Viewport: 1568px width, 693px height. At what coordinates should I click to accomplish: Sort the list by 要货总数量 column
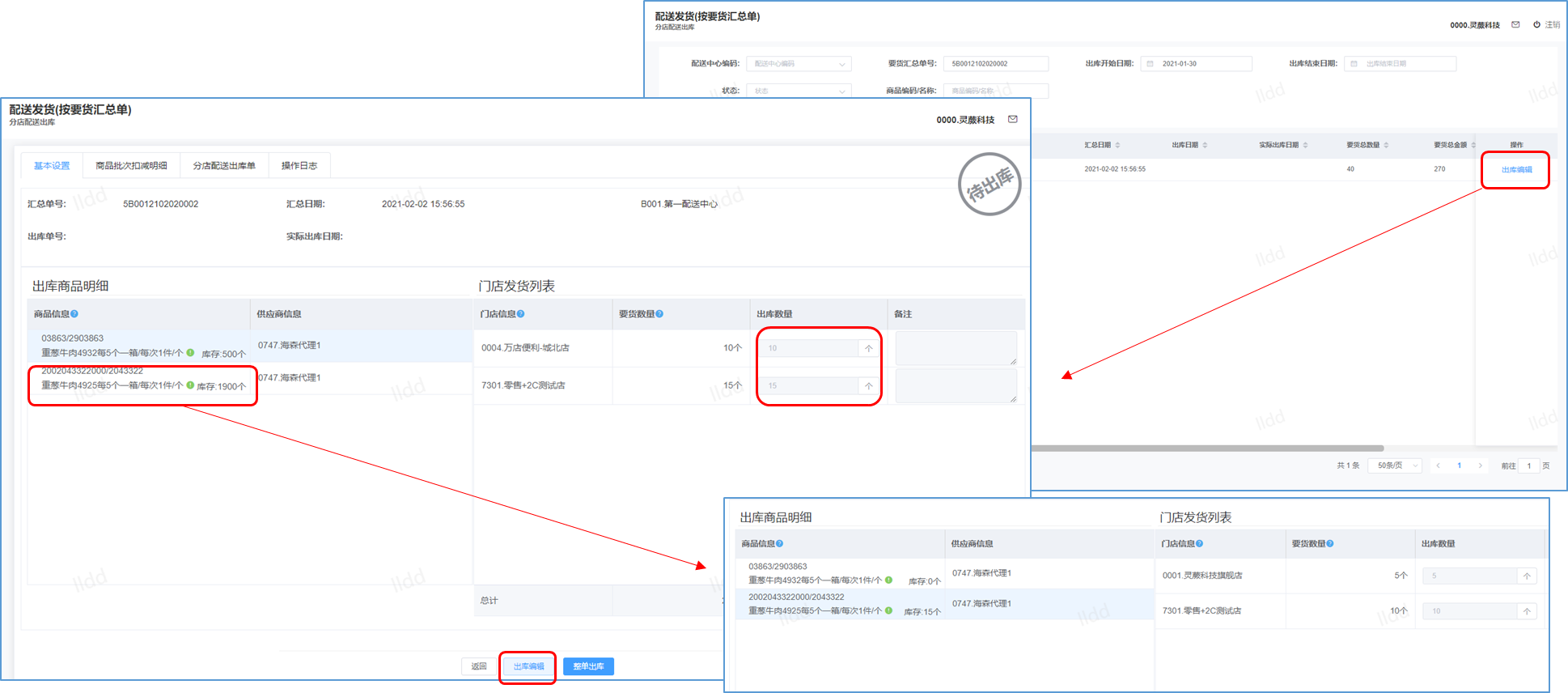1386,145
